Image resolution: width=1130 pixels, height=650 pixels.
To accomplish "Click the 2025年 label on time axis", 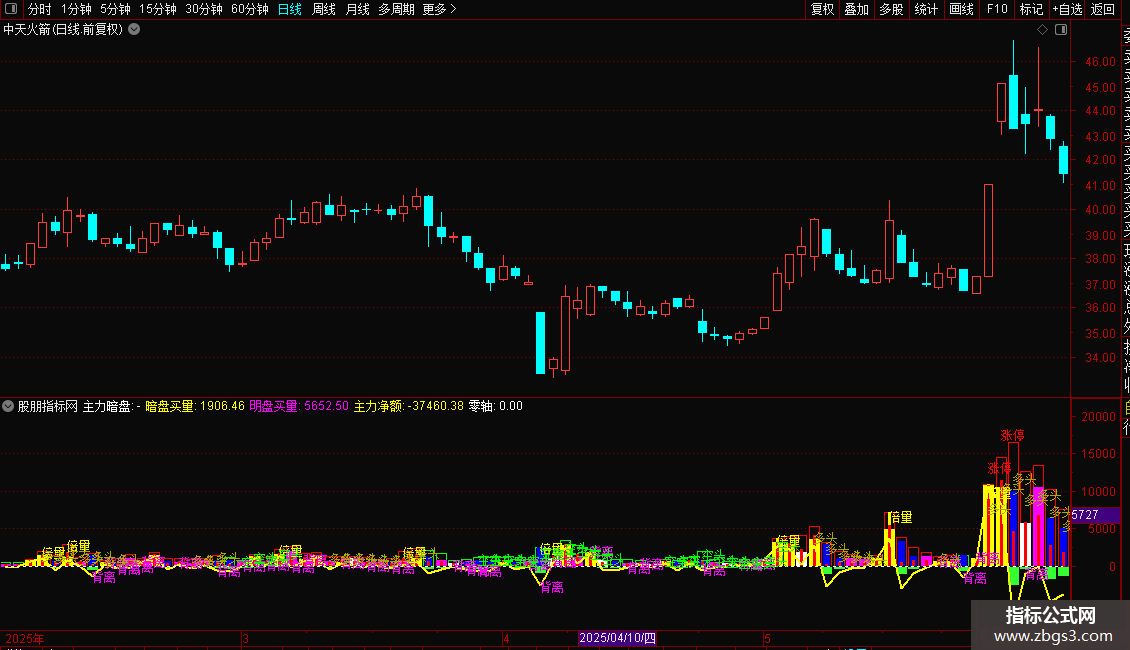I will pyautogui.click(x=25, y=638).
